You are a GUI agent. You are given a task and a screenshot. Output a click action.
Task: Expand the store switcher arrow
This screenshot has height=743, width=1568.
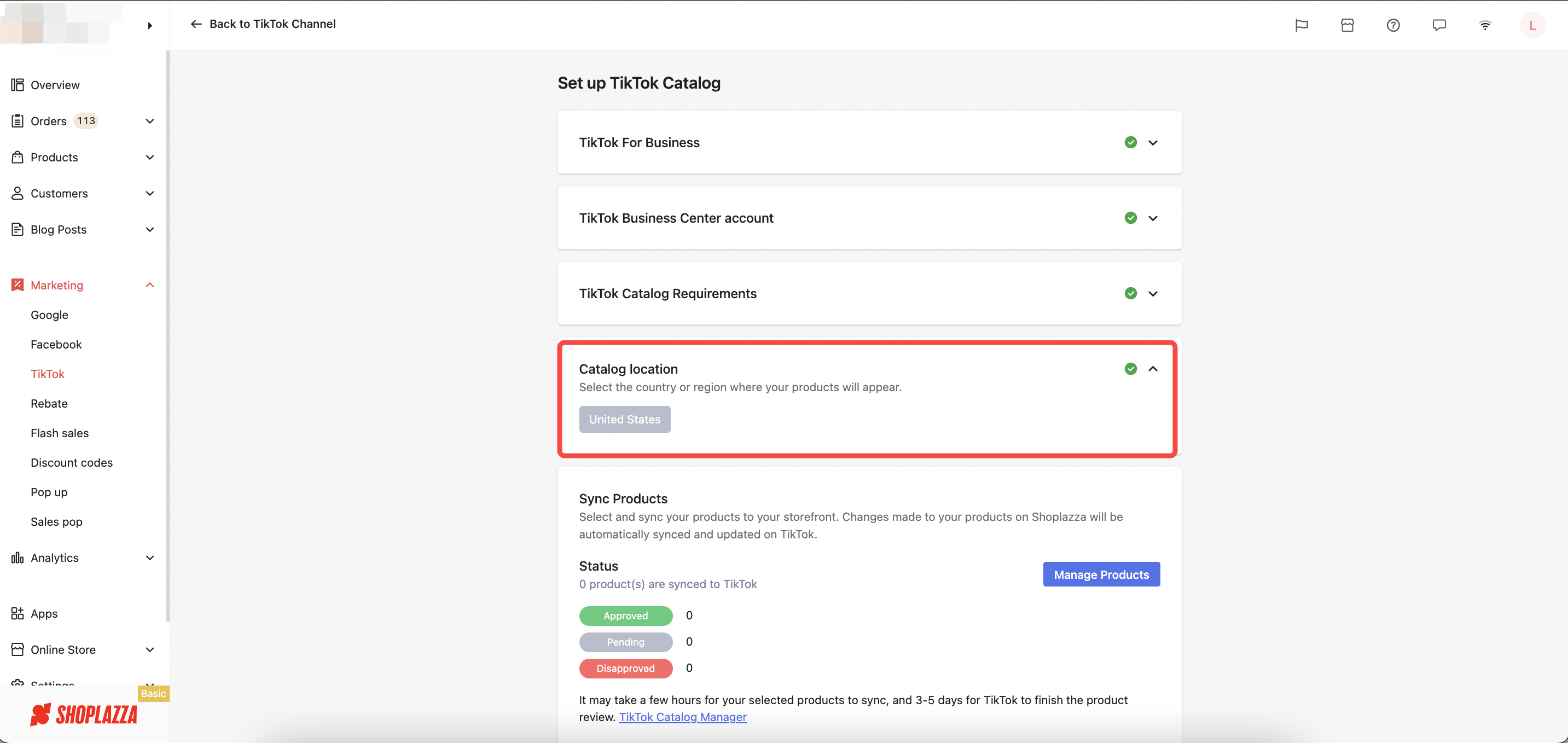tap(150, 26)
